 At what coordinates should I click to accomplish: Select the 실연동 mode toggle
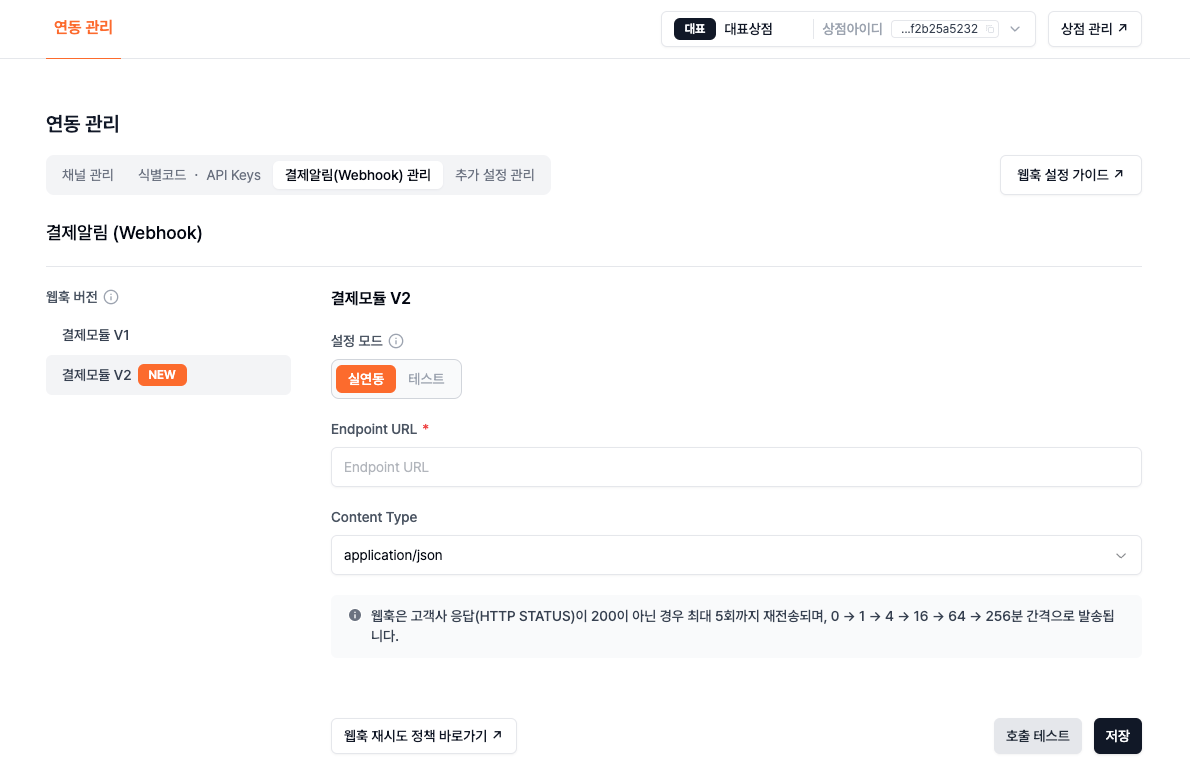(x=366, y=379)
